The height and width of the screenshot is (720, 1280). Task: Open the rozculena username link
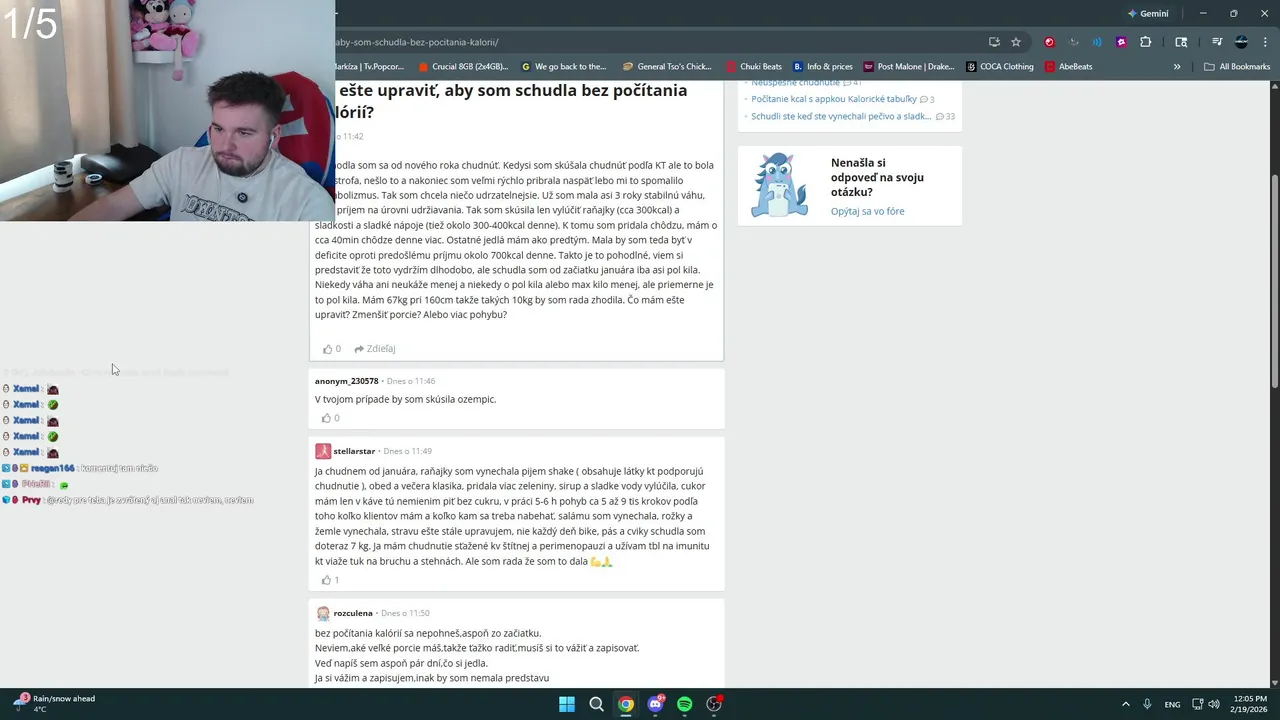pyautogui.click(x=353, y=613)
